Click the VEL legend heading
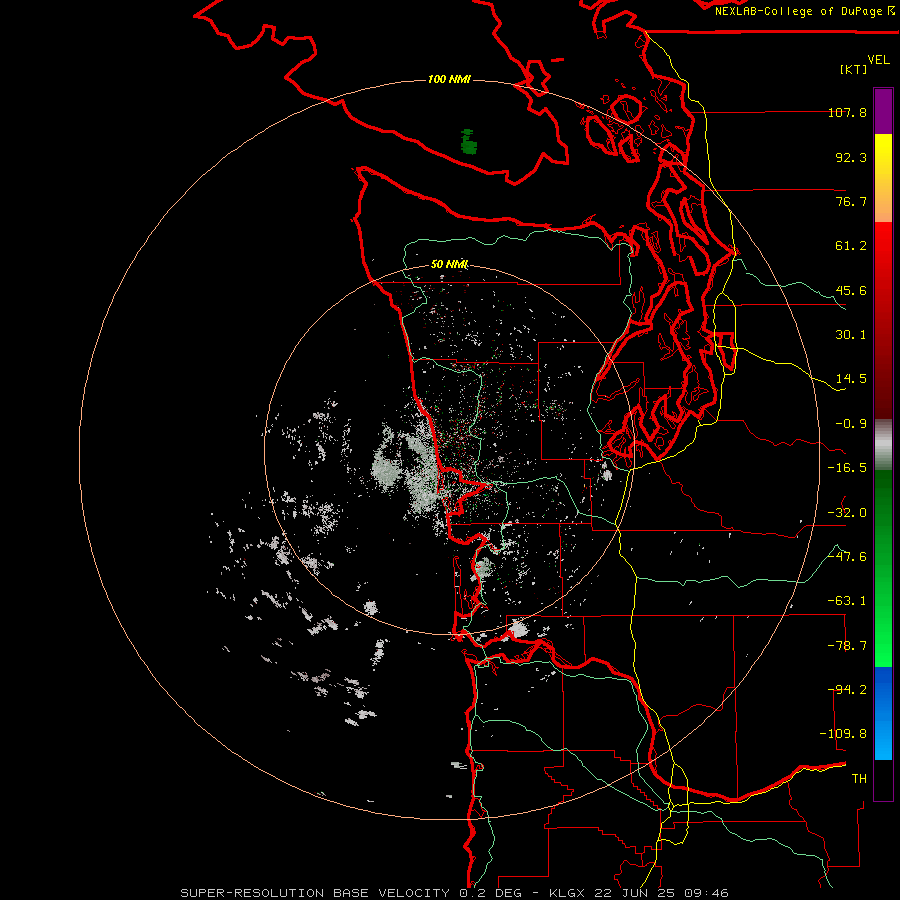 (x=878, y=60)
